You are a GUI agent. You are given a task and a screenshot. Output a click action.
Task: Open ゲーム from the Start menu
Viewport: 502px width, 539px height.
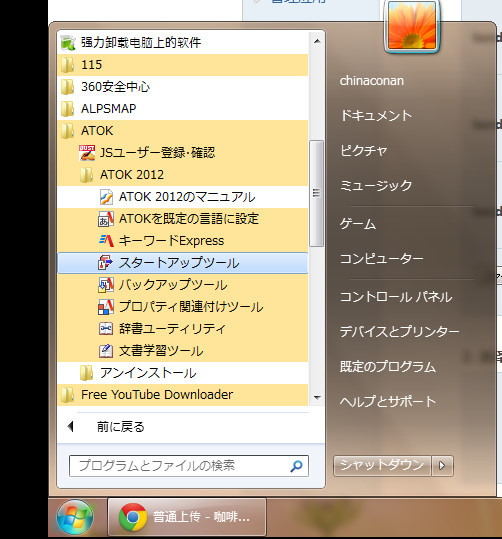click(358, 224)
